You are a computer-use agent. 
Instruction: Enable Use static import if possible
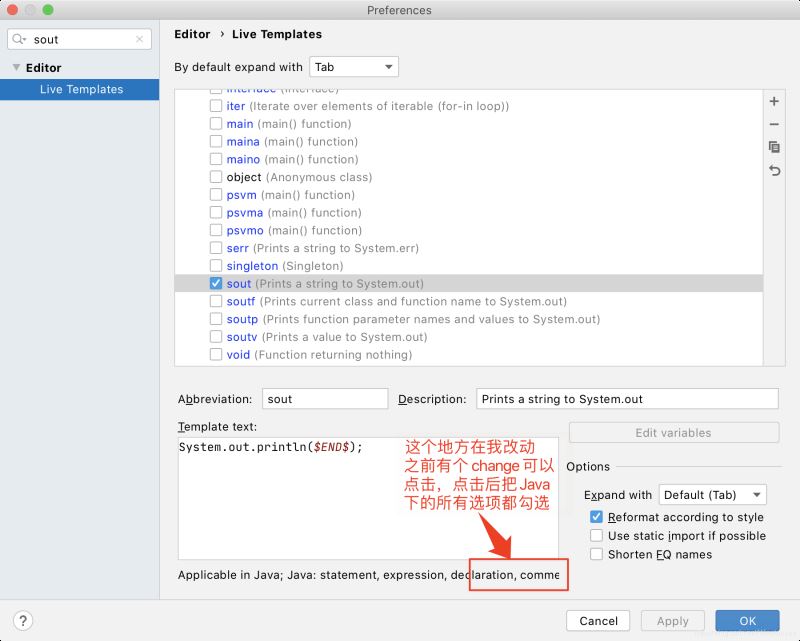(596, 535)
